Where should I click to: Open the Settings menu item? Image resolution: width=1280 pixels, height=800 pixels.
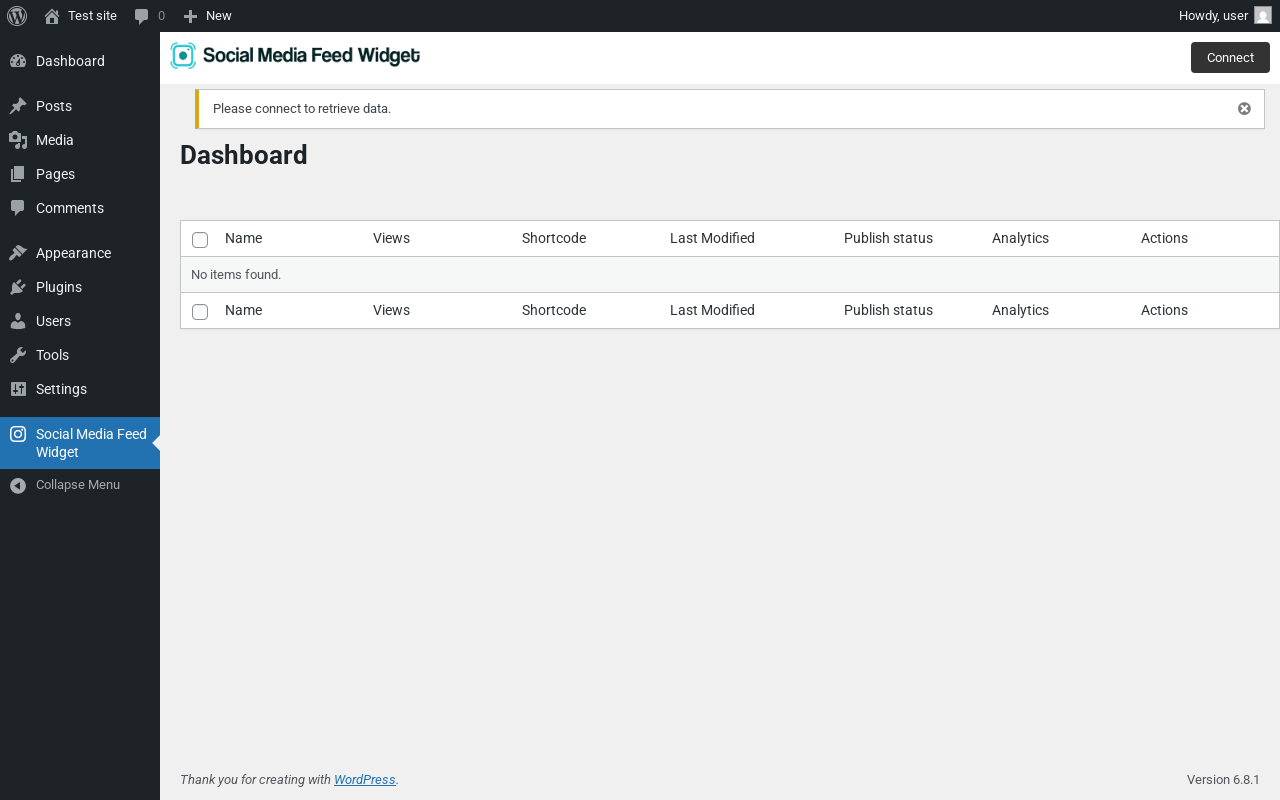point(61,389)
